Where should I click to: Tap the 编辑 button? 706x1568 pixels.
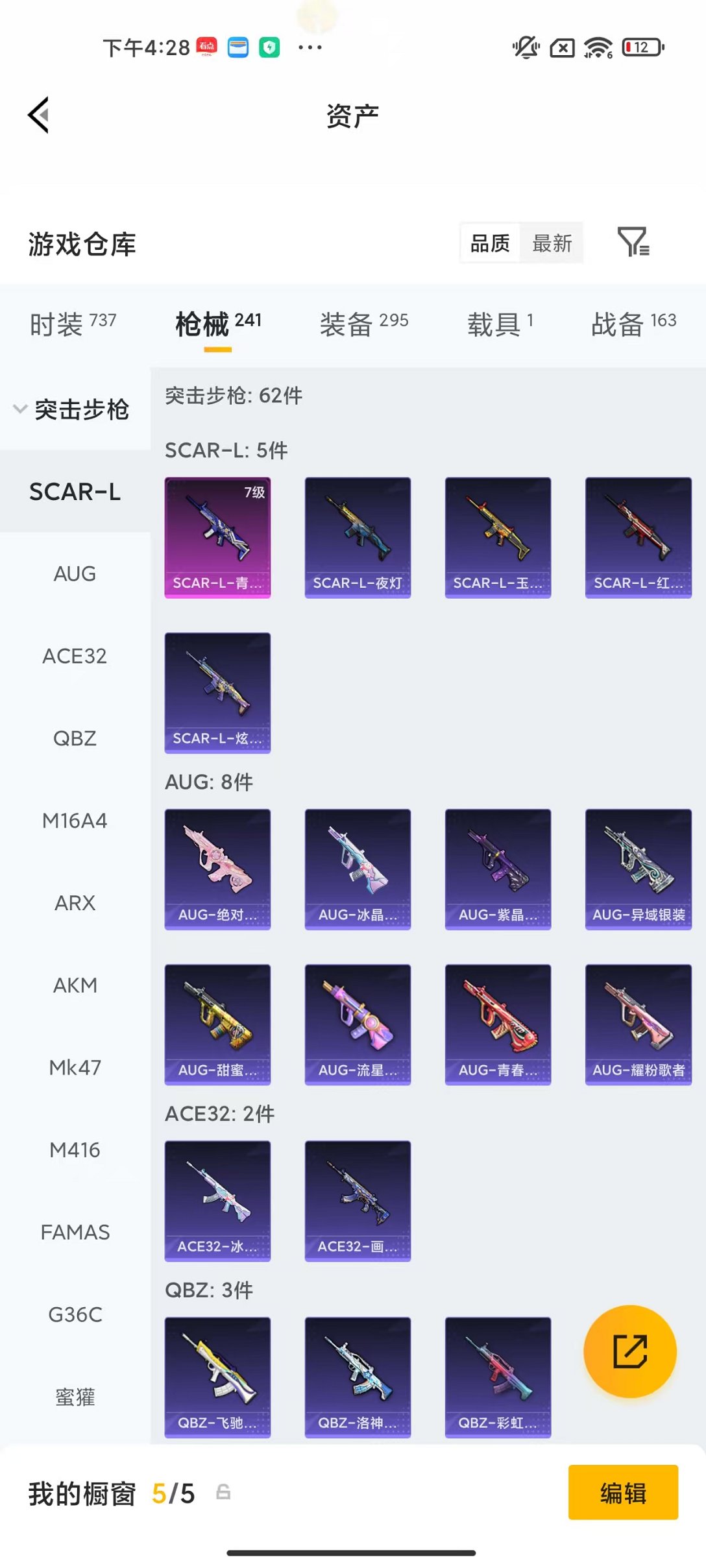(x=623, y=1492)
